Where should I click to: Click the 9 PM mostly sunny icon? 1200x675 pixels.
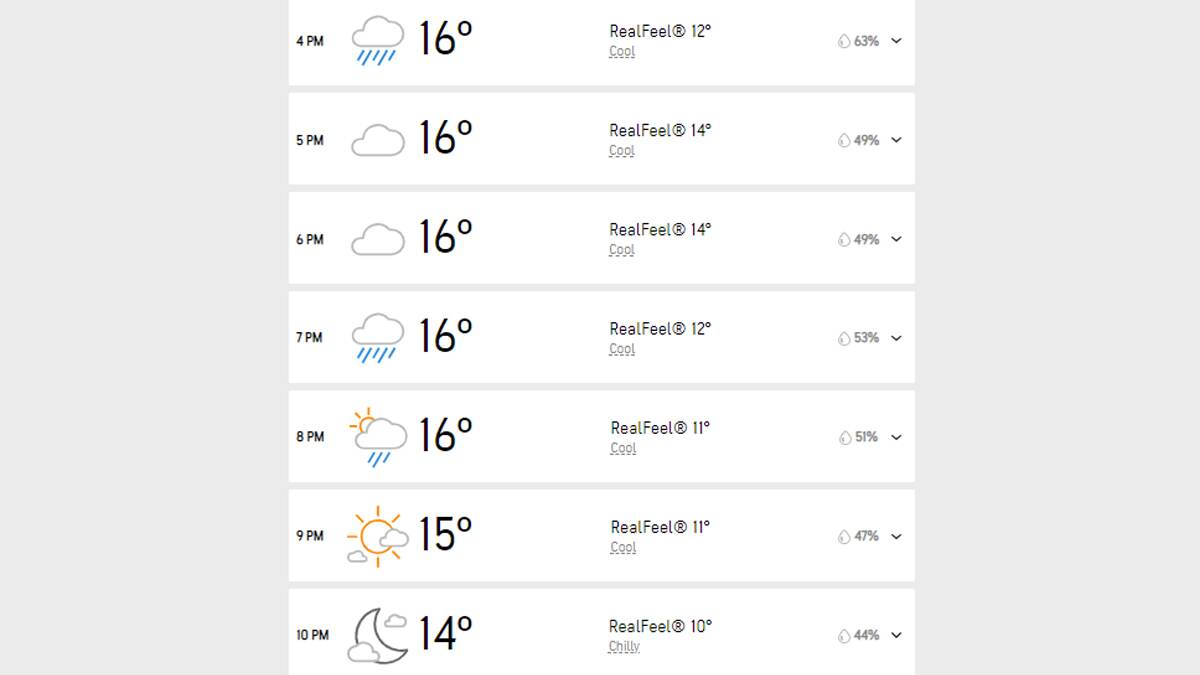coord(378,536)
